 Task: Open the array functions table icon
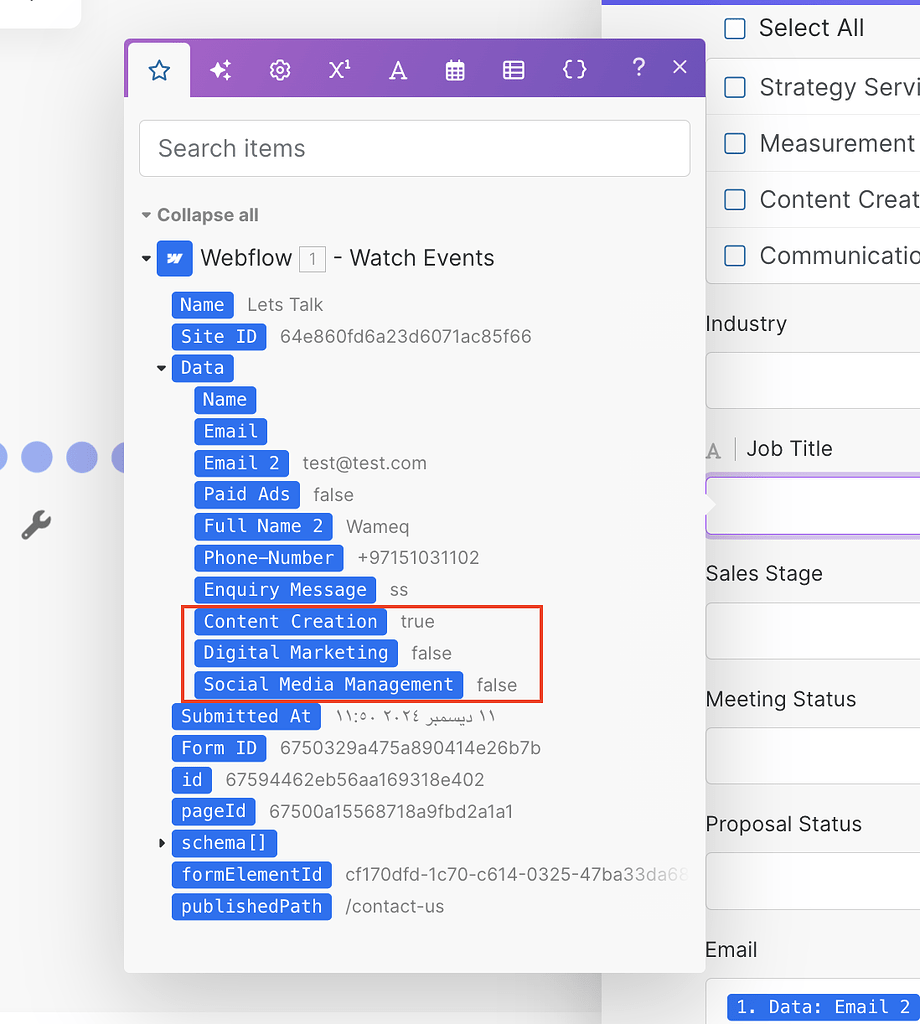point(514,70)
